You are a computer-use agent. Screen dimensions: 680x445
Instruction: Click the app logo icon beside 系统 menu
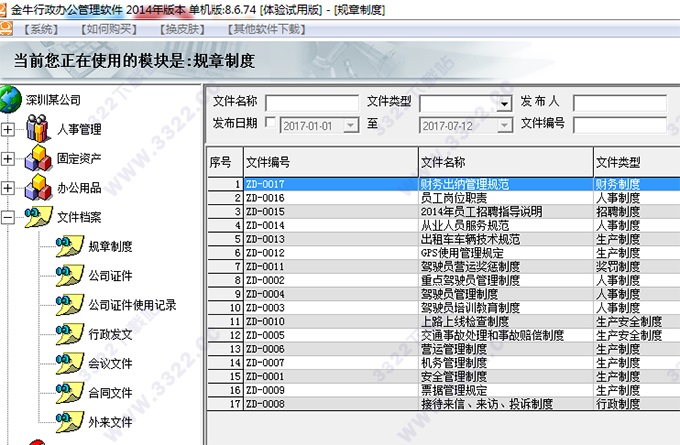(6, 29)
